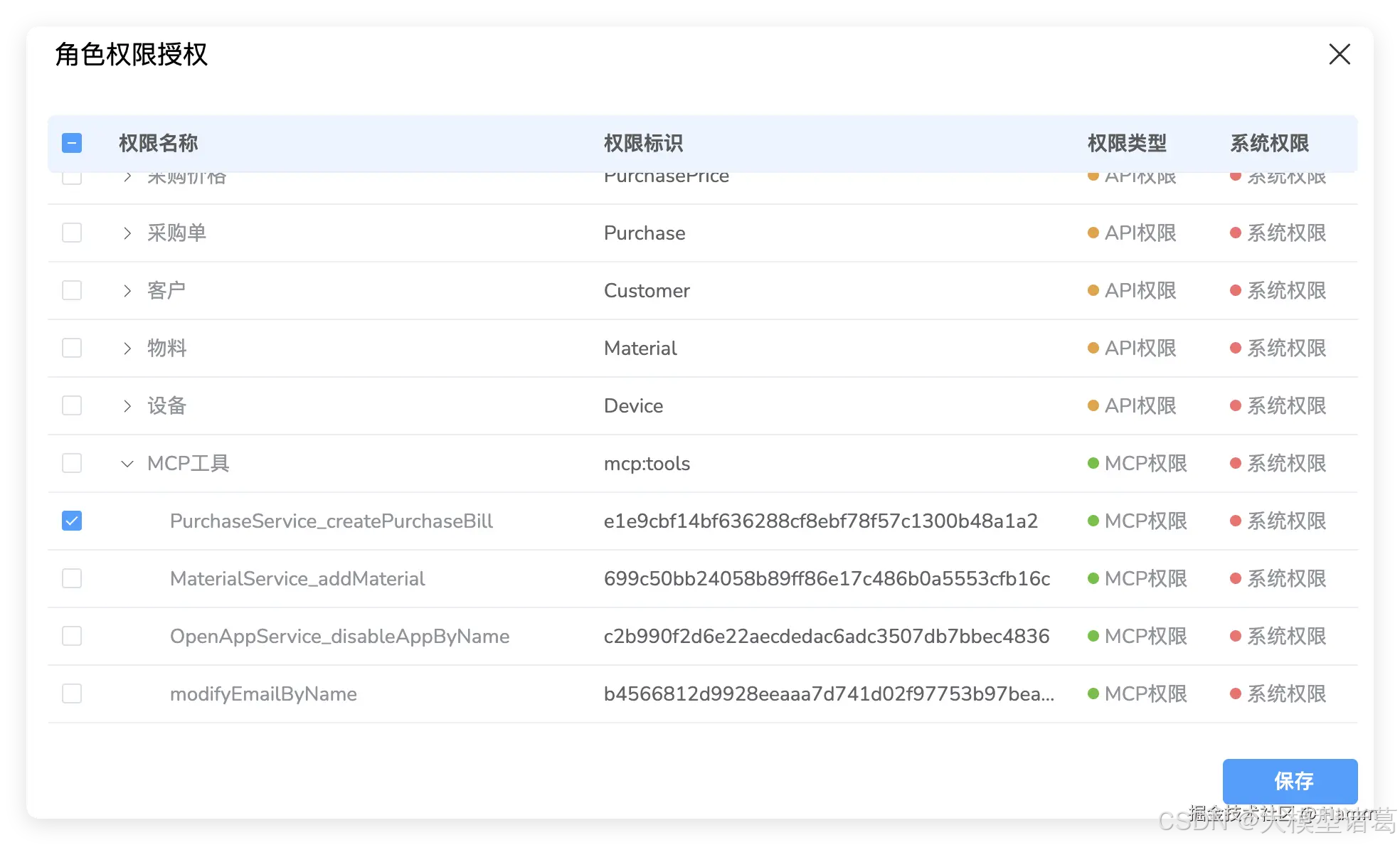This screenshot has height=845, width=1400.
Task: Select the MCP工具 row checkbox
Action: [72, 463]
